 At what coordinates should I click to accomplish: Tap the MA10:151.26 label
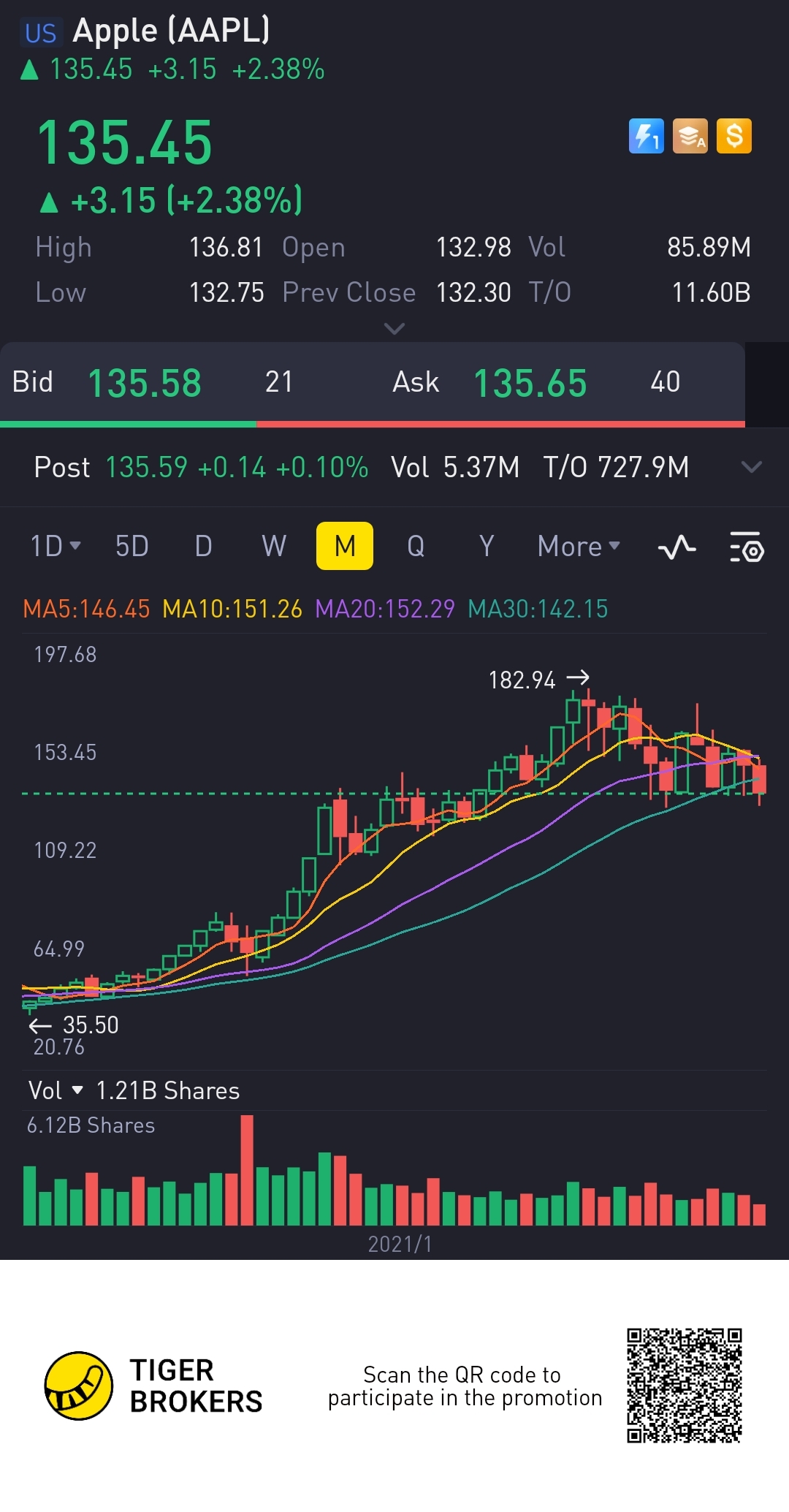232,609
